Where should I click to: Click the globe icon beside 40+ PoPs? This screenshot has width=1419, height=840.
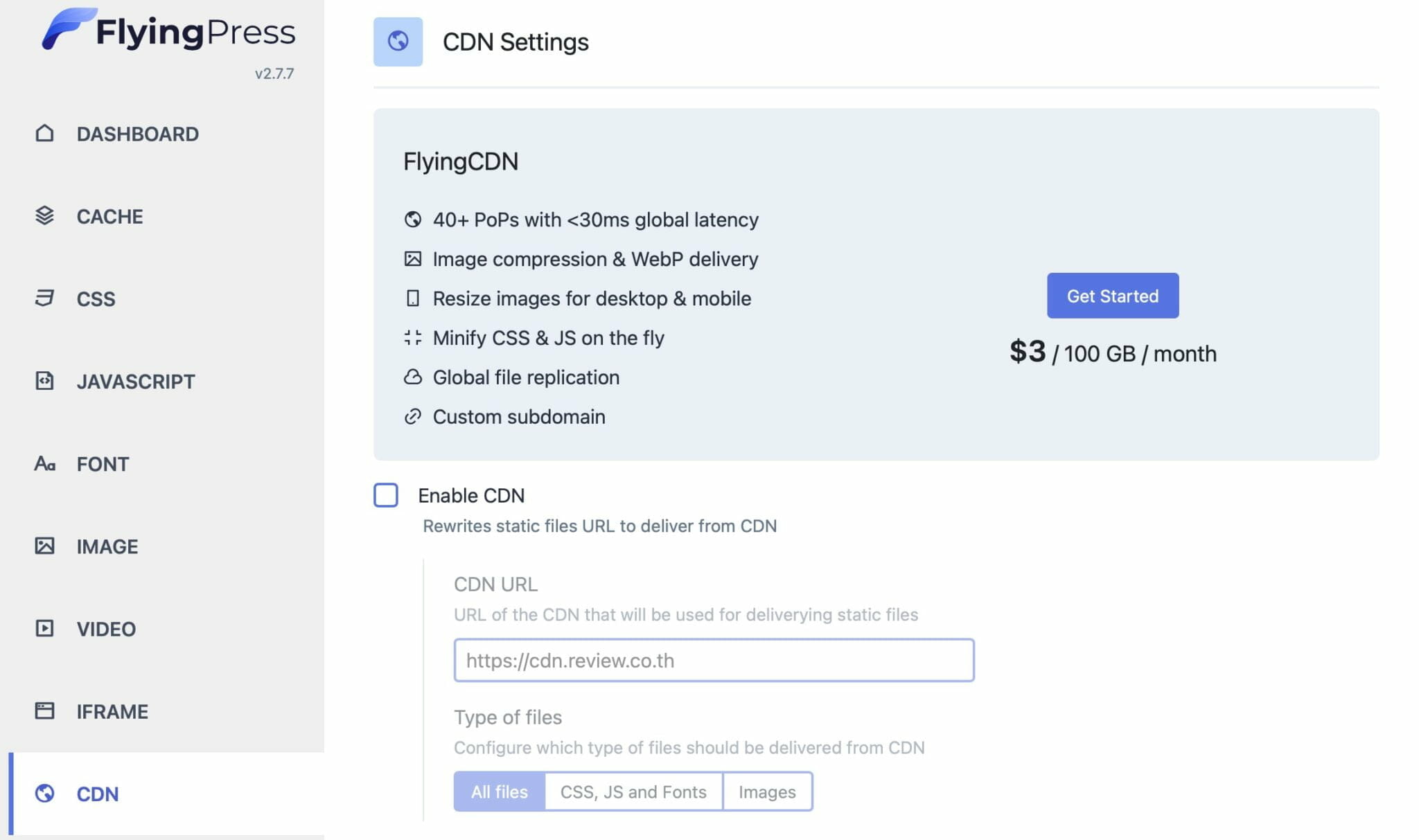(x=413, y=220)
